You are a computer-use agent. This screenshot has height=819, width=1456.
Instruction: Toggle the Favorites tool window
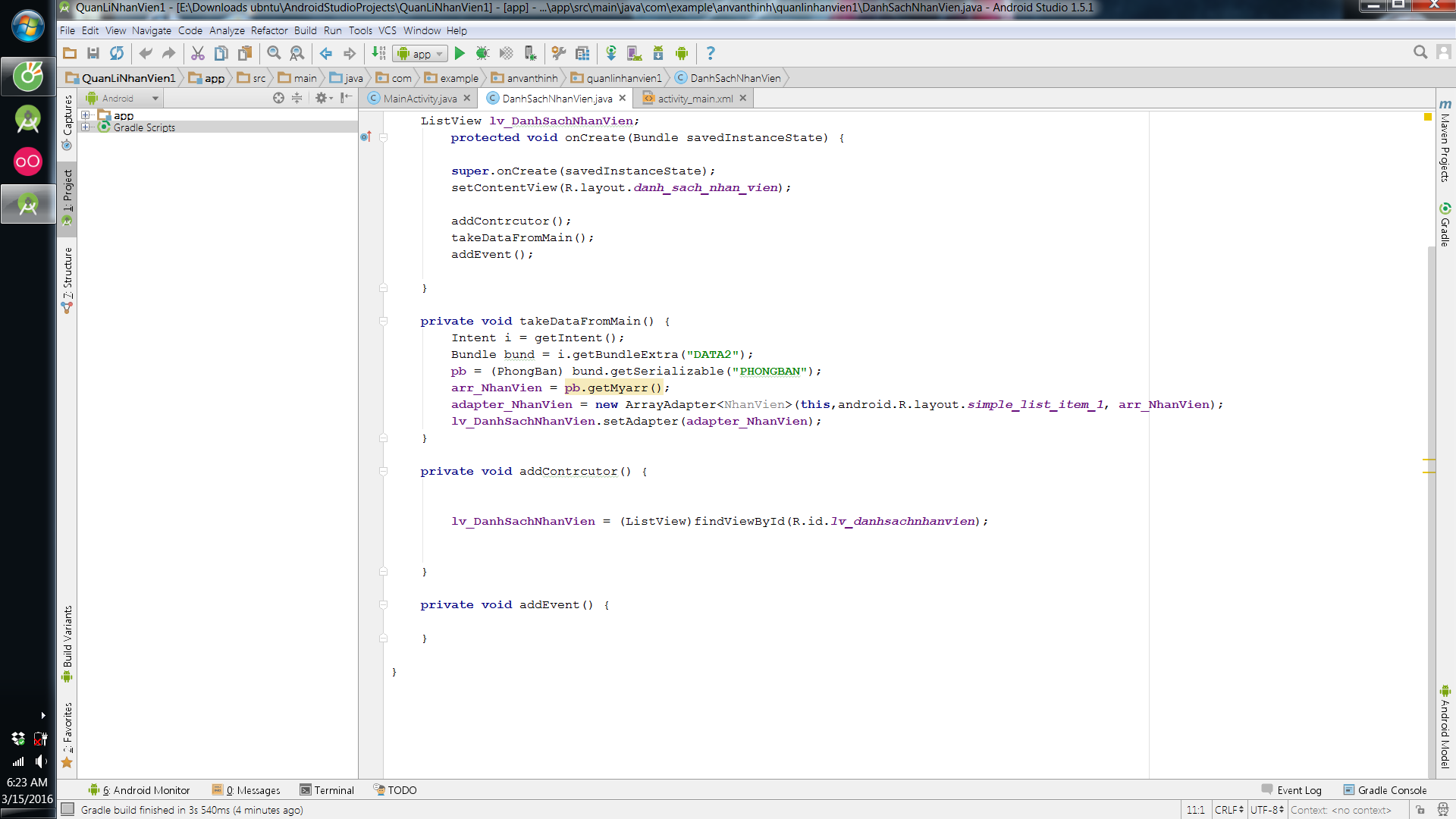[67, 734]
